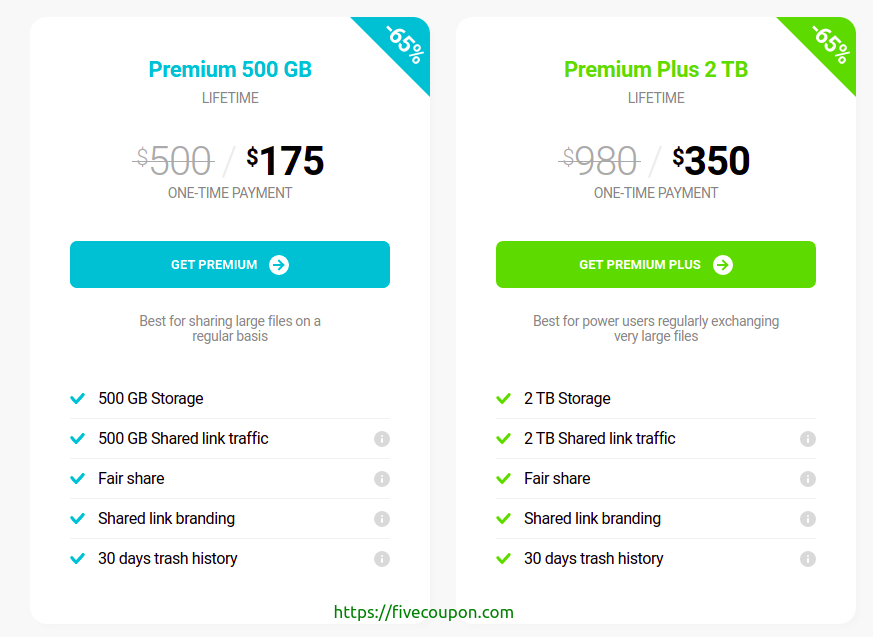The width and height of the screenshot is (873, 637).
Task: Show info for Premium Shared link branding
Action: [x=382, y=519]
